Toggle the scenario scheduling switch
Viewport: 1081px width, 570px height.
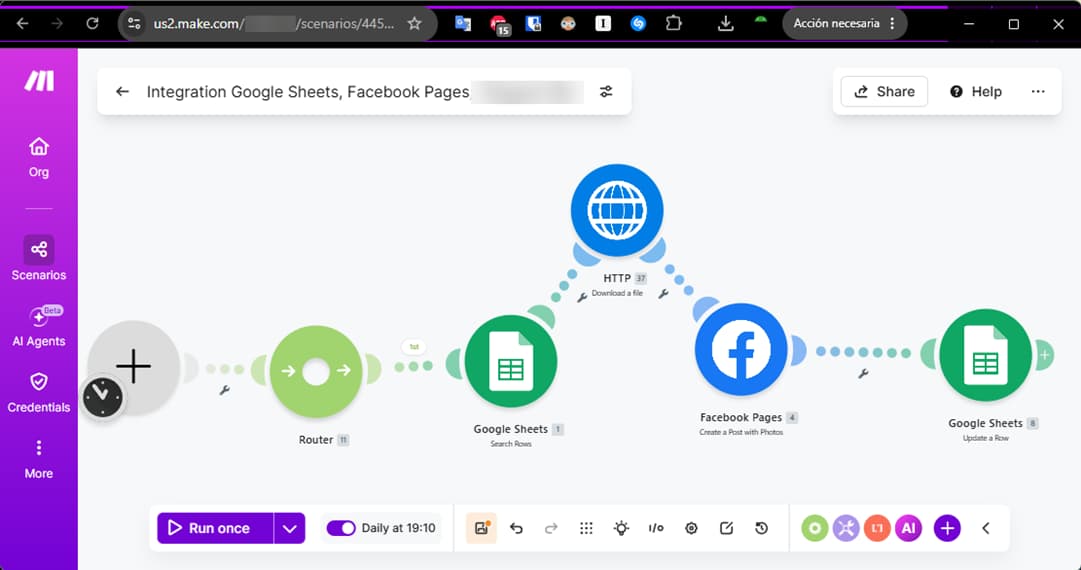click(x=341, y=528)
